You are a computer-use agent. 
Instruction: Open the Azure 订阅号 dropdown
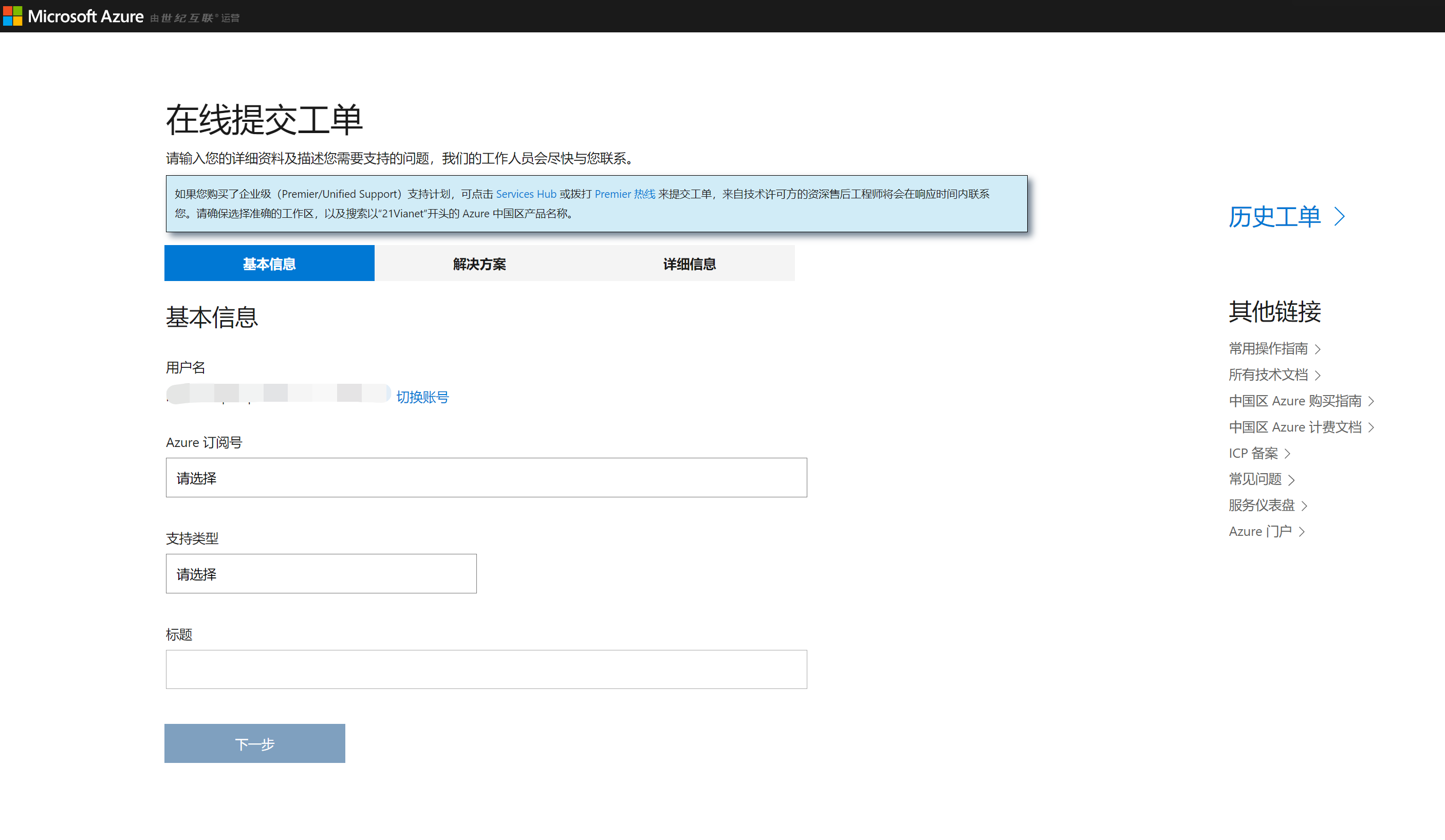[486, 478]
